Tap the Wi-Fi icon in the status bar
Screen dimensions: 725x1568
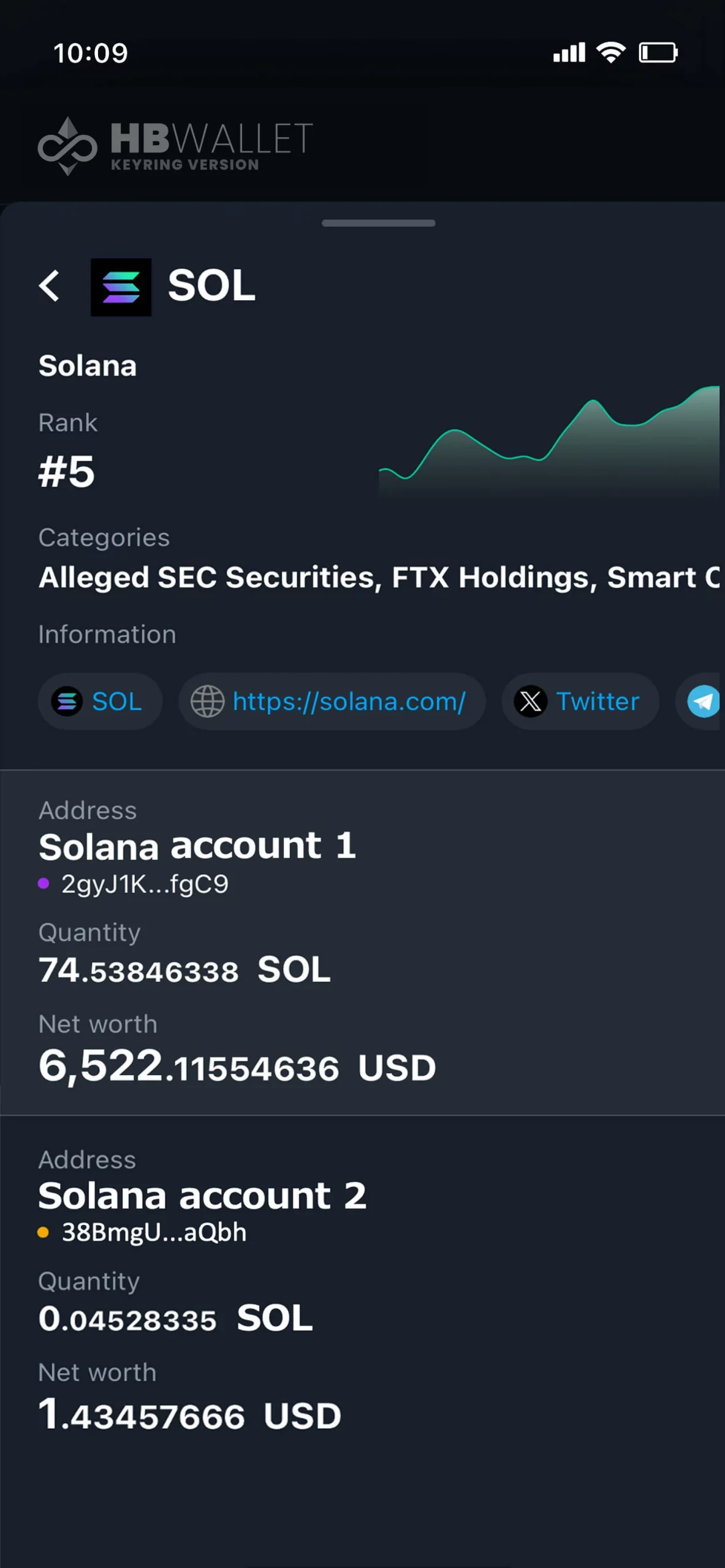pos(610,53)
